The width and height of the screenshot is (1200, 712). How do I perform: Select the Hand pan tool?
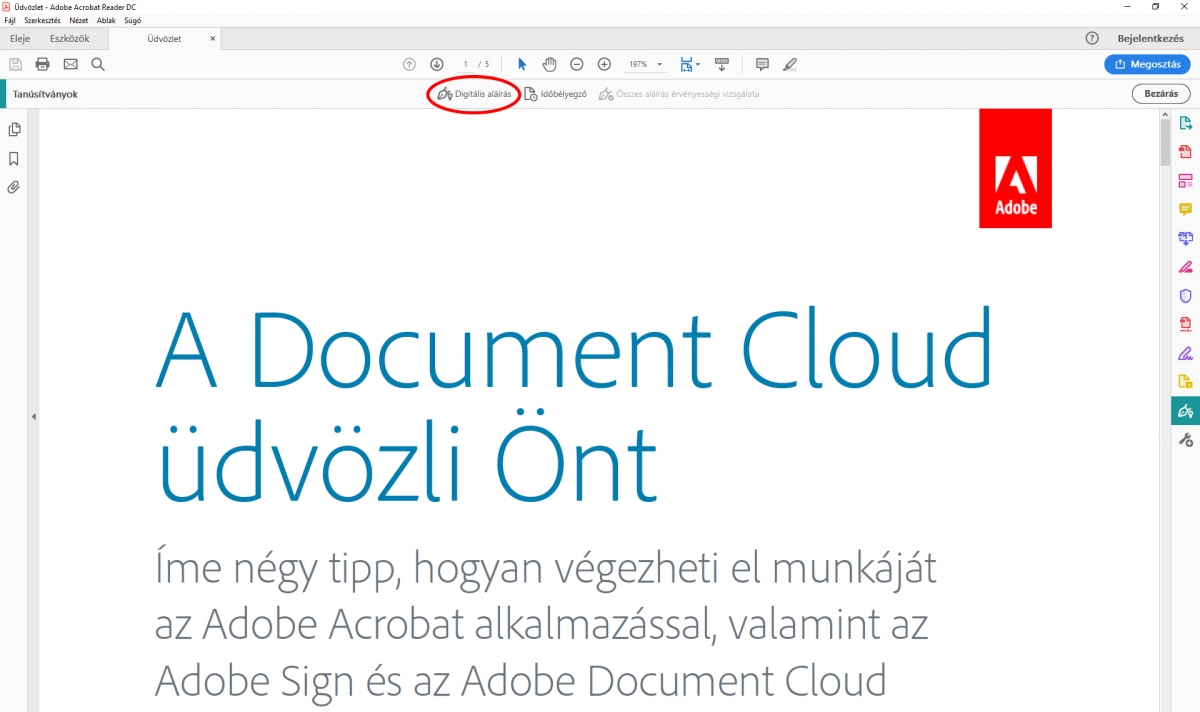549,64
